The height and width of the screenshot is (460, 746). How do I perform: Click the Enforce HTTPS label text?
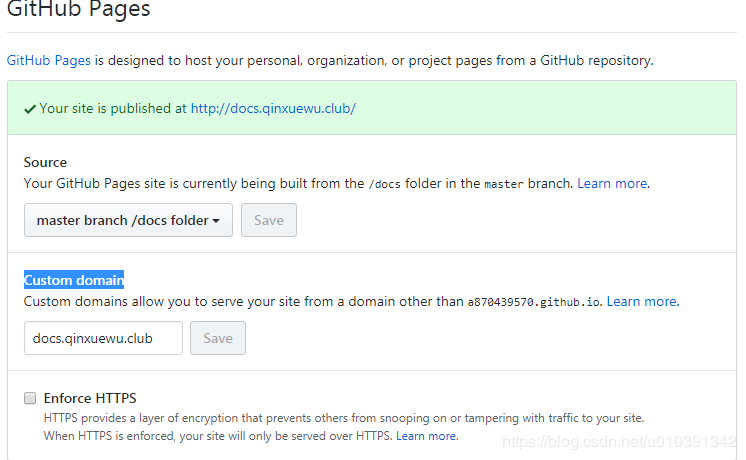[90, 398]
